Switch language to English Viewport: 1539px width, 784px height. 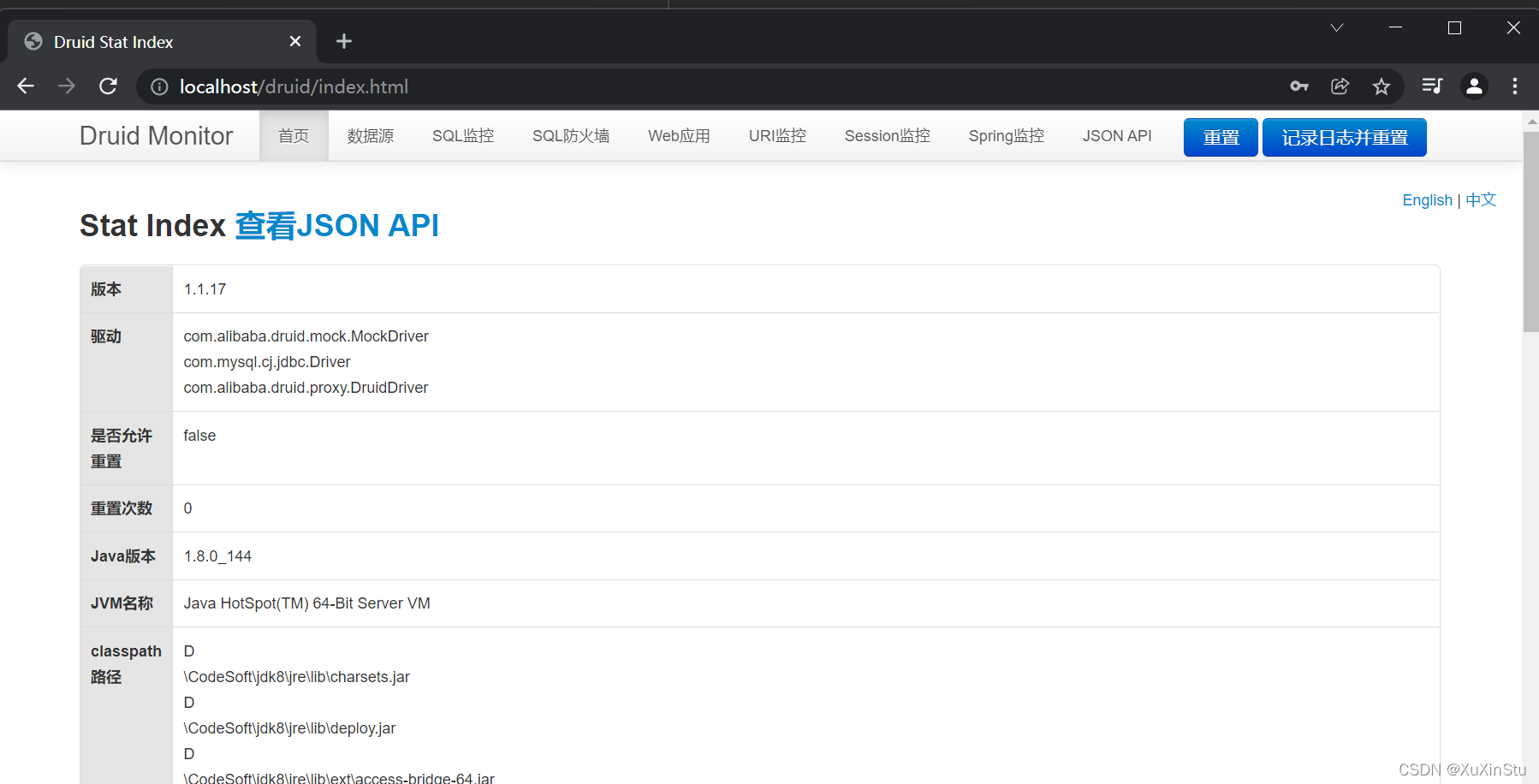click(x=1427, y=200)
